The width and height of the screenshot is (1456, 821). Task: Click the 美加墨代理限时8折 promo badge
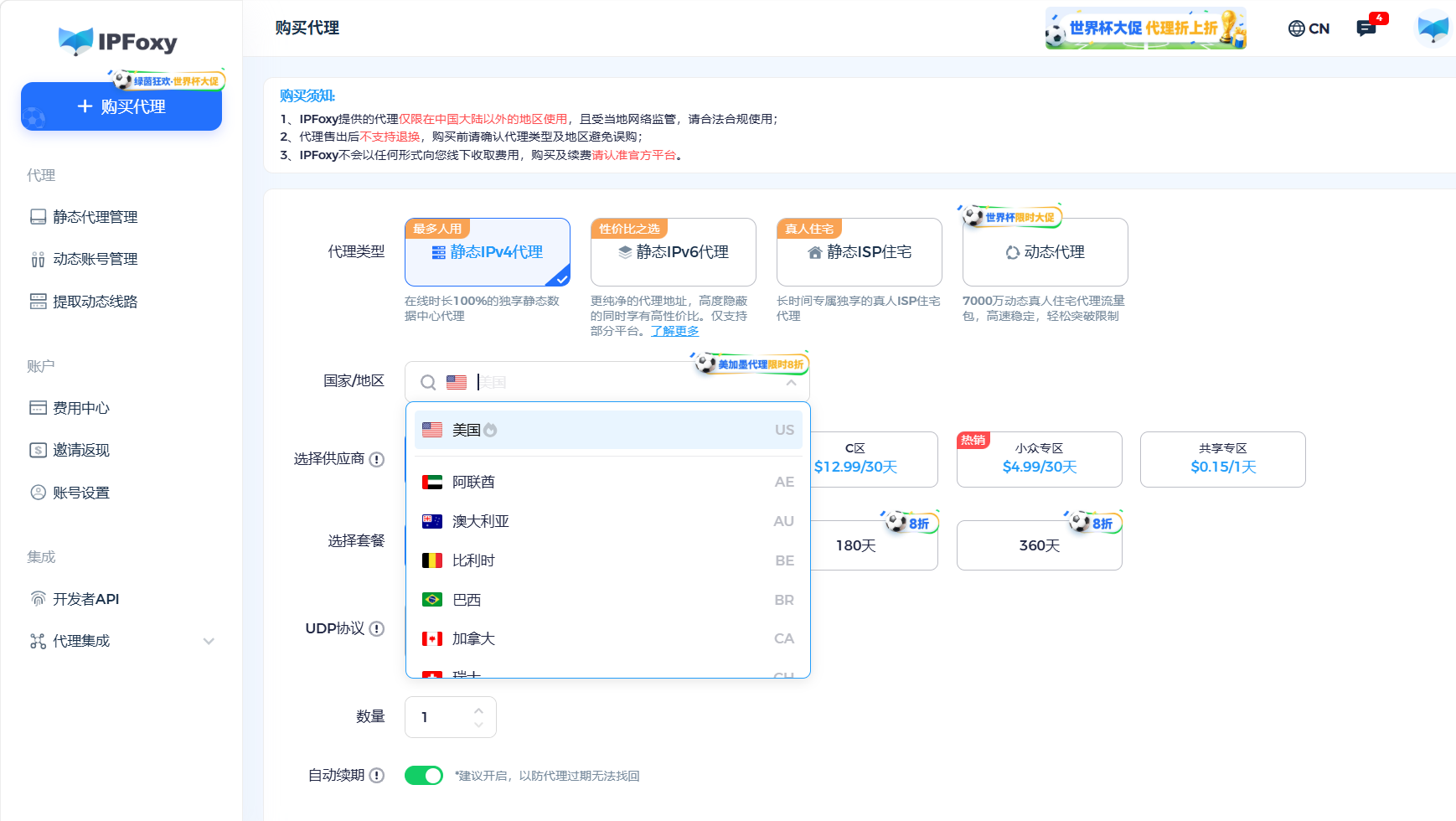pyautogui.click(x=751, y=364)
